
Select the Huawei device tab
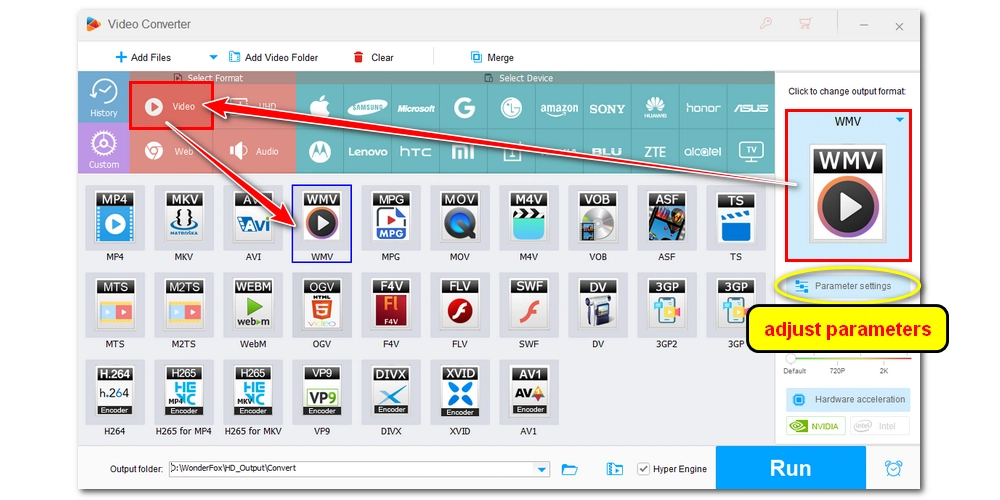[655, 108]
